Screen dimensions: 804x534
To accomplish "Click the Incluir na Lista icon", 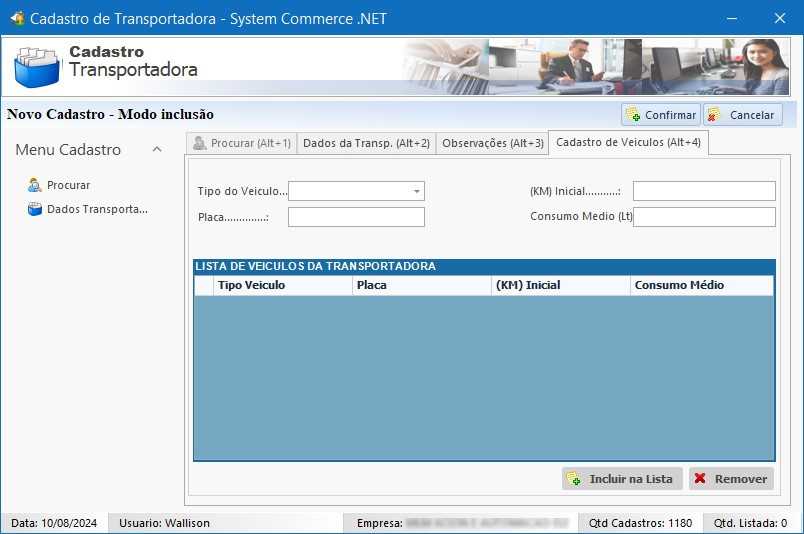I will click(x=574, y=479).
